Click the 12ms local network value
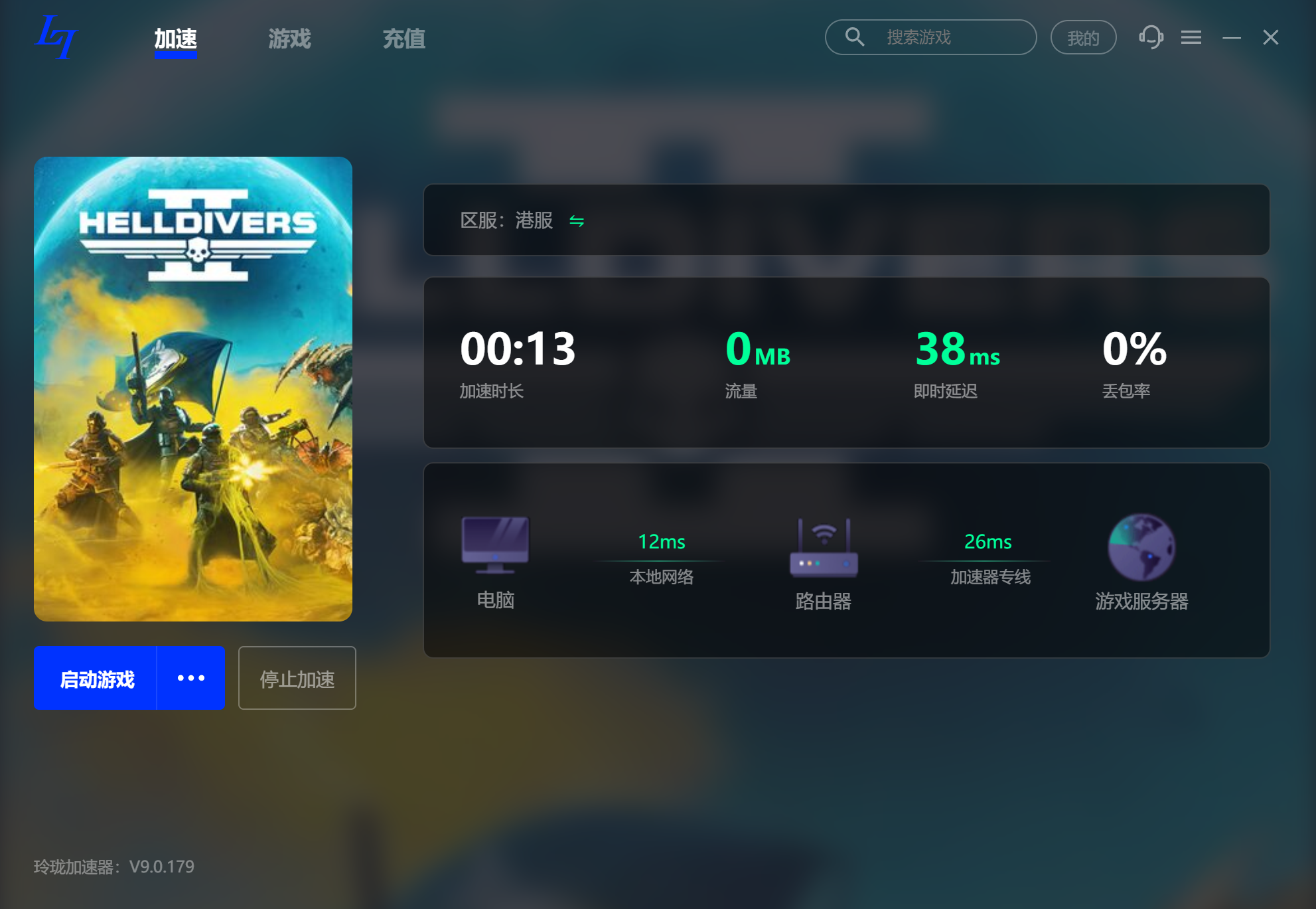This screenshot has height=909, width=1316. click(662, 542)
